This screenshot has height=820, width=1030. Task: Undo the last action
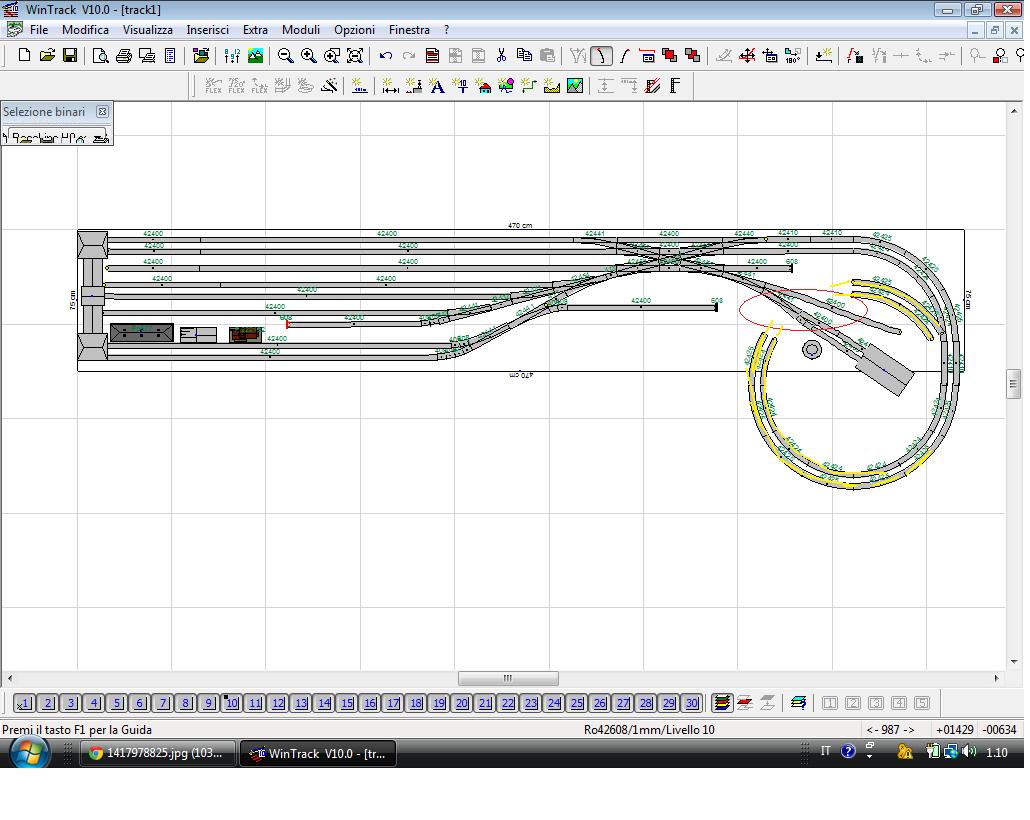tap(386, 56)
